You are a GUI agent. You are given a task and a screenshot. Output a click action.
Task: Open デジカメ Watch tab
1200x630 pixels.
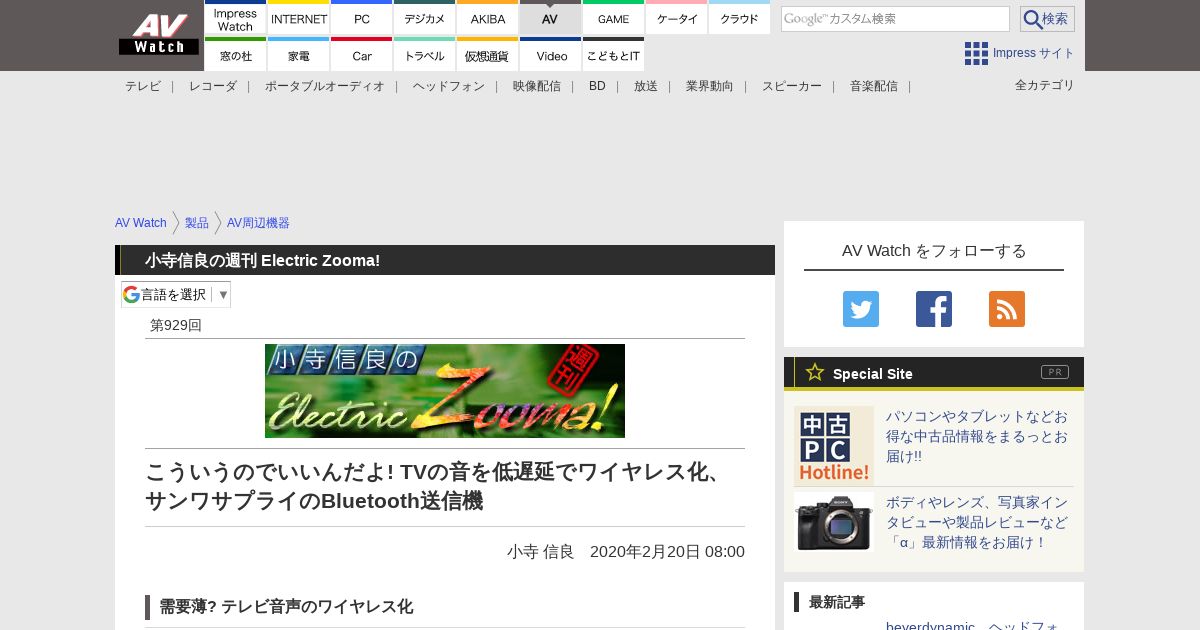coord(425,18)
